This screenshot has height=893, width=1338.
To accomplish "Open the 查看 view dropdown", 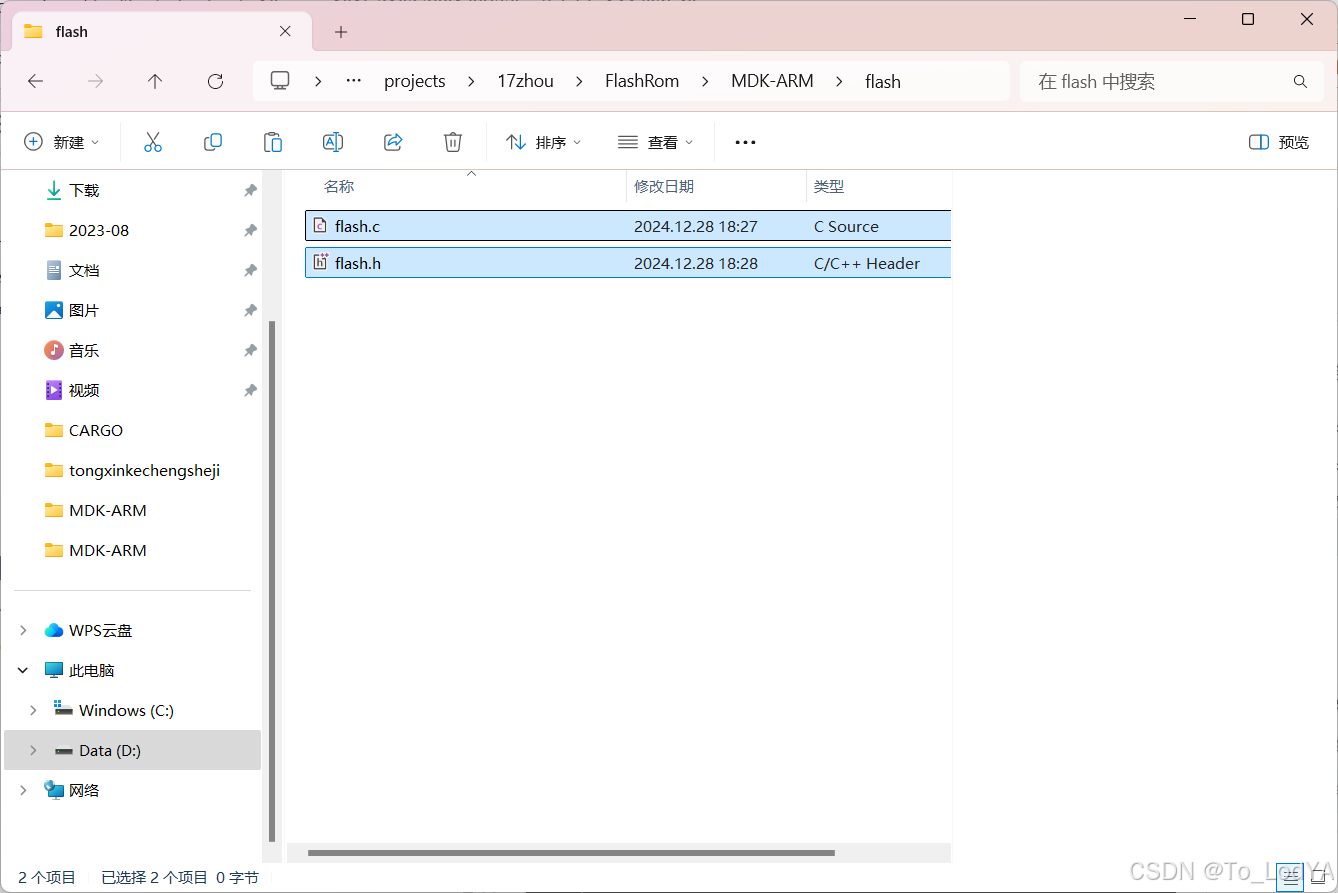I will pyautogui.click(x=656, y=142).
